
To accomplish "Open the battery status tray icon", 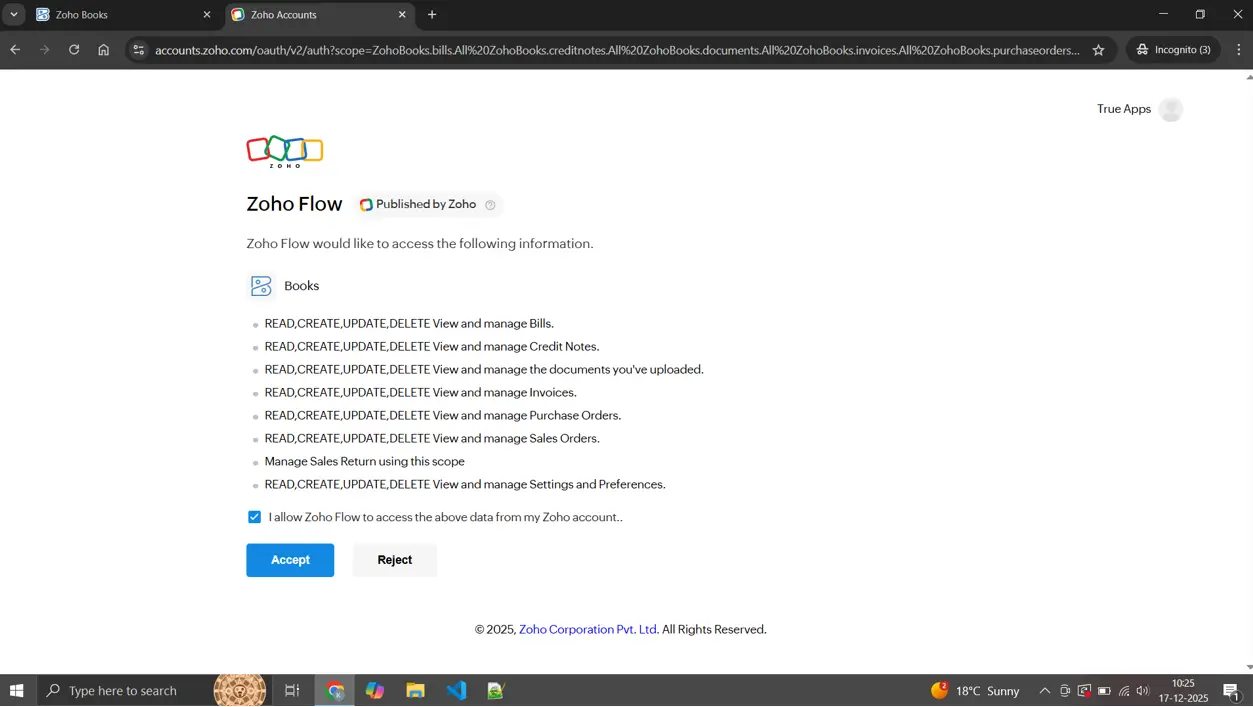I will click(1104, 691).
